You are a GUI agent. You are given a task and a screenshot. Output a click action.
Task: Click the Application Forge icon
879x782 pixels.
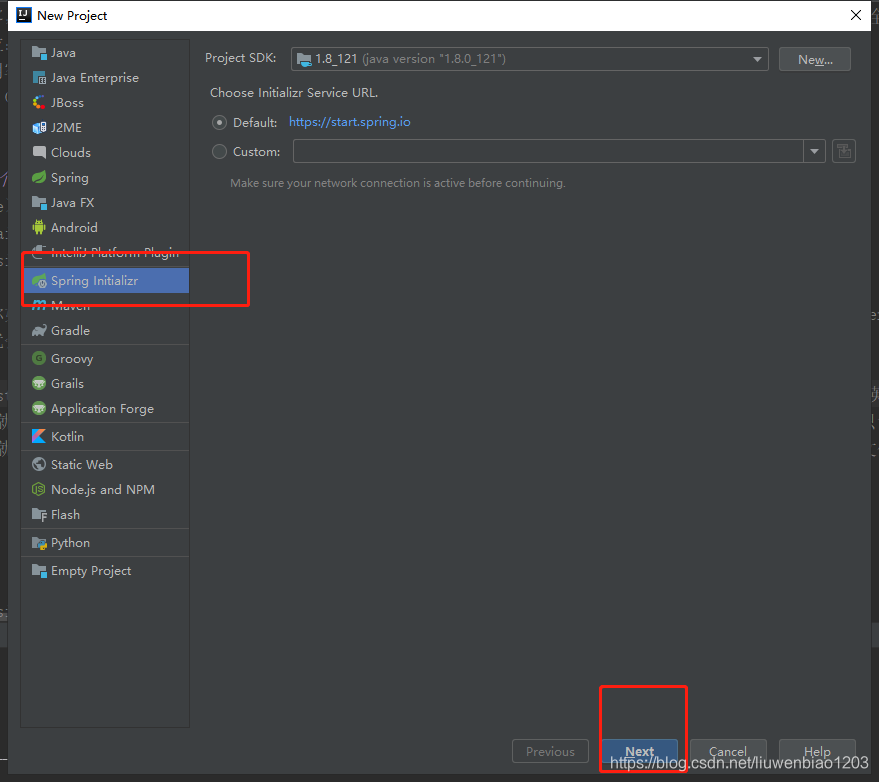click(39, 409)
